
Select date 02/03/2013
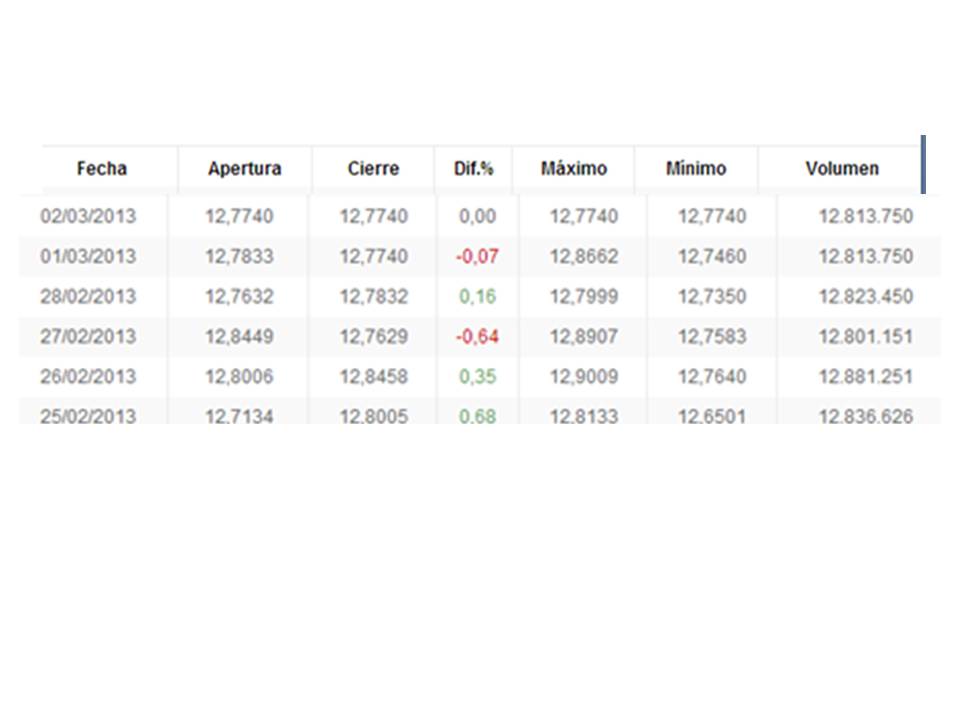click(x=88, y=216)
